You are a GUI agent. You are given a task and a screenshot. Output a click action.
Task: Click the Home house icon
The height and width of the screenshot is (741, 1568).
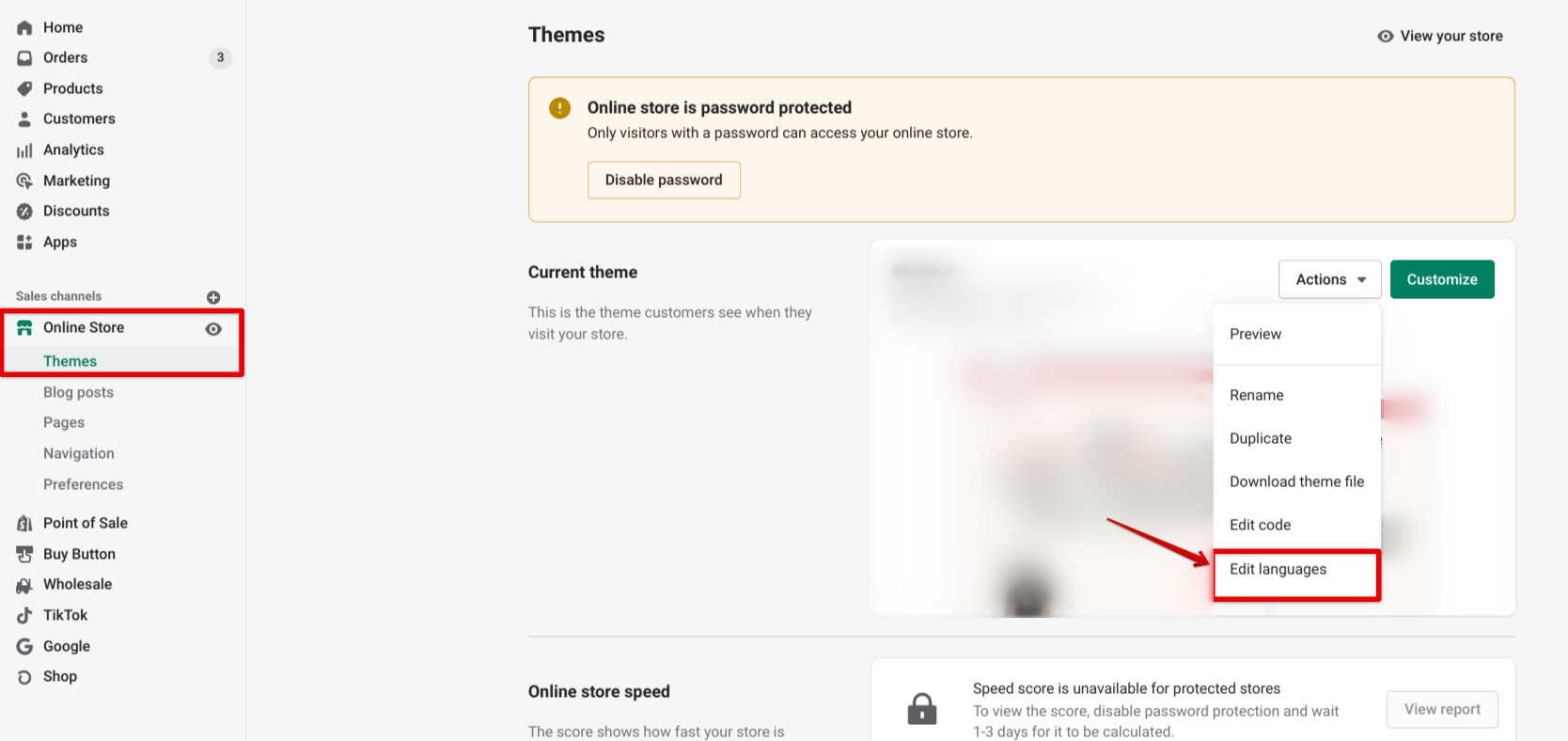coord(24,28)
